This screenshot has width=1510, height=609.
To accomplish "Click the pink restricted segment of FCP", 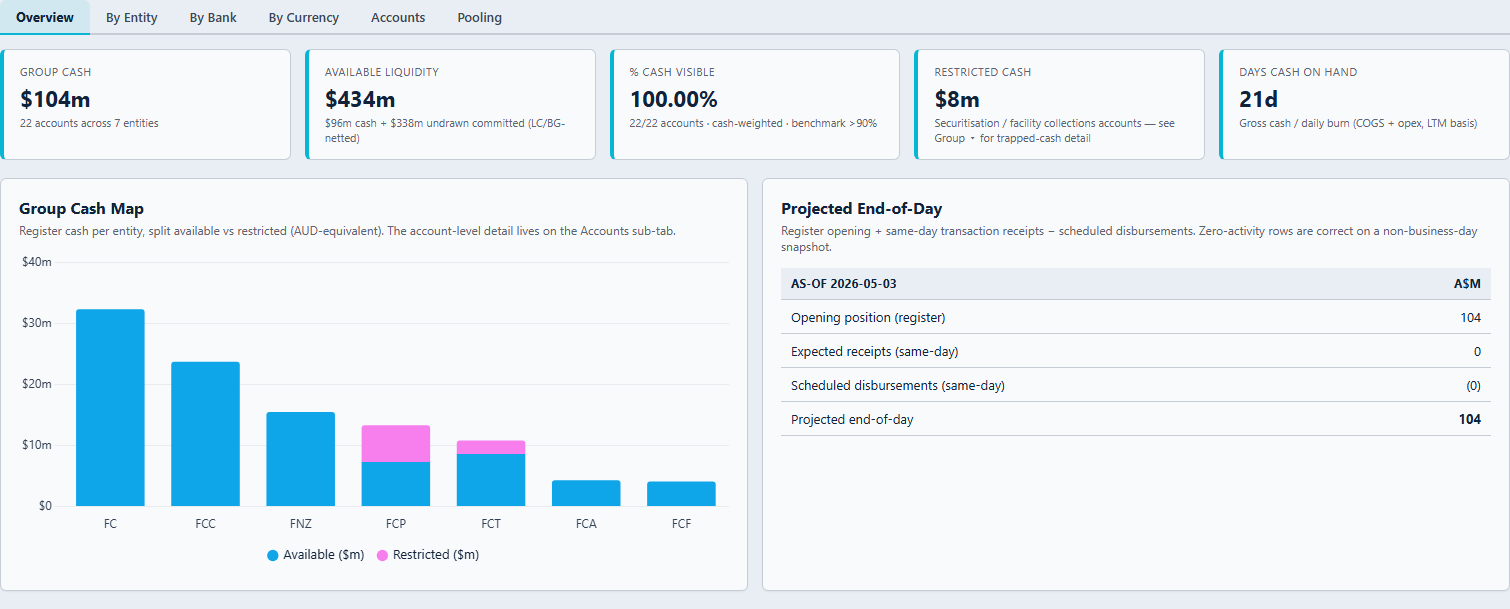I will [x=396, y=443].
